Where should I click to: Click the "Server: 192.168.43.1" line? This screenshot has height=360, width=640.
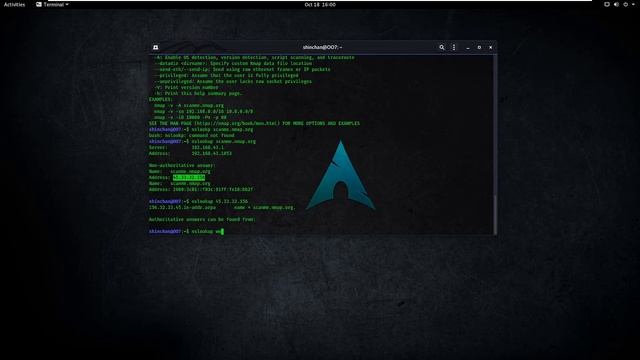[x=187, y=147]
